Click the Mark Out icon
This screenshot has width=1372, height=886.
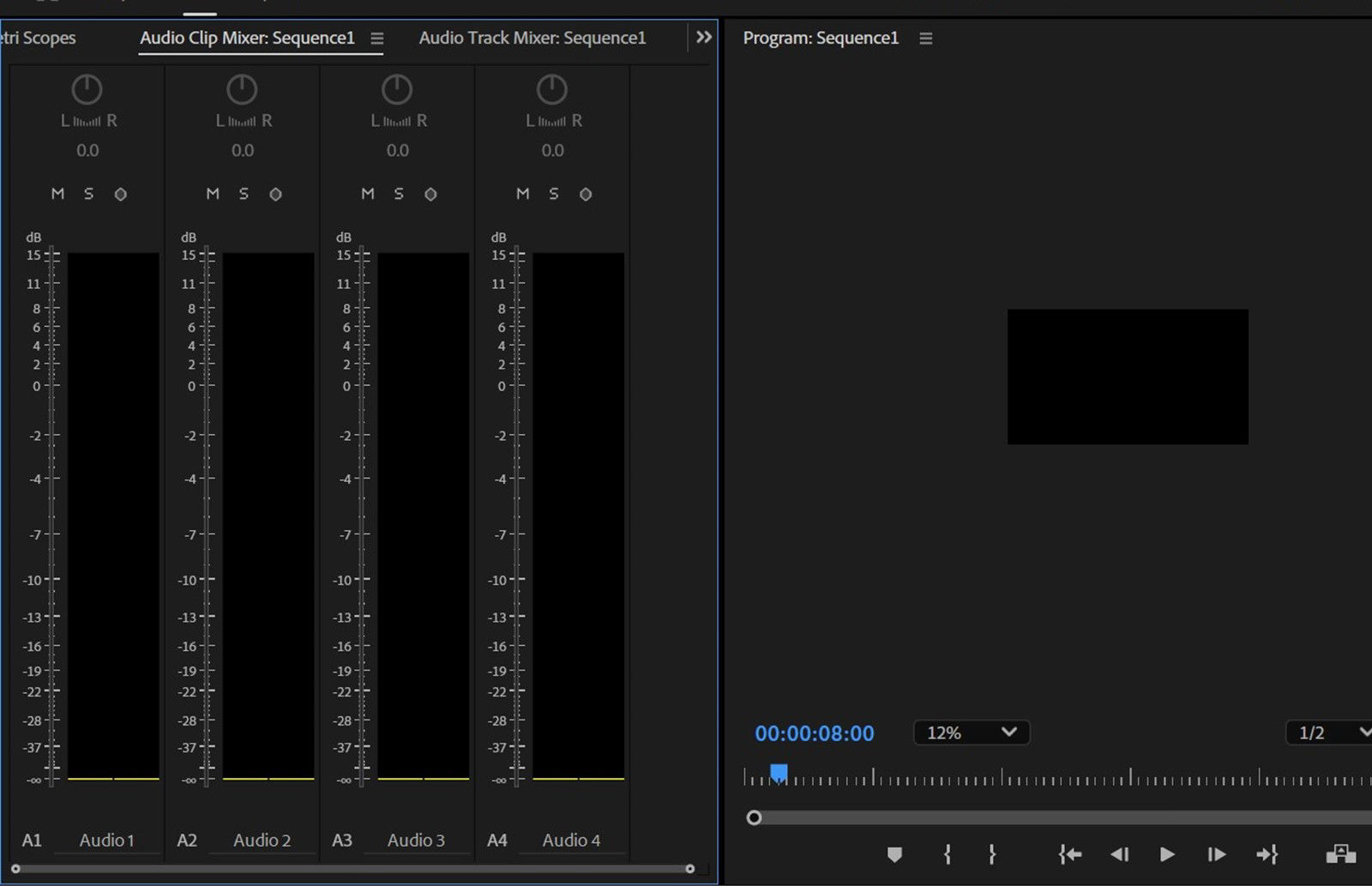click(992, 854)
